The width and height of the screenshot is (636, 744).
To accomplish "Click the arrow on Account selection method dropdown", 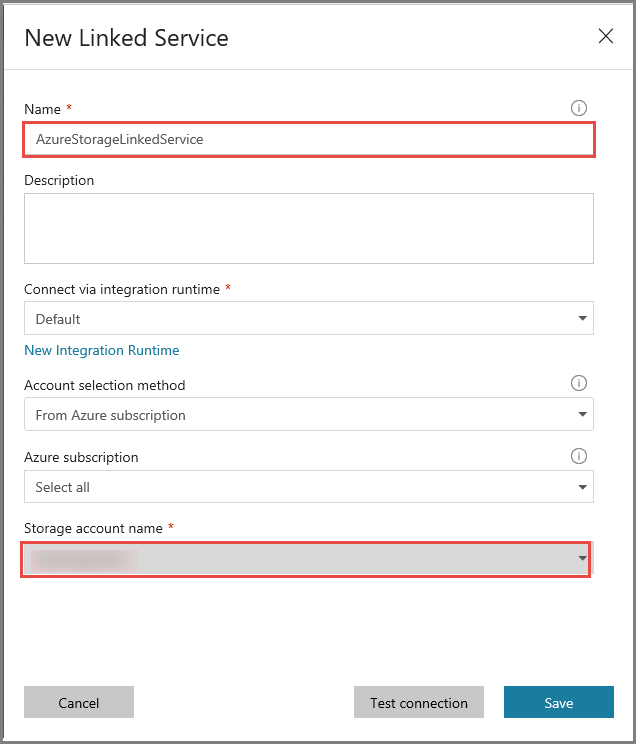I will [582, 415].
